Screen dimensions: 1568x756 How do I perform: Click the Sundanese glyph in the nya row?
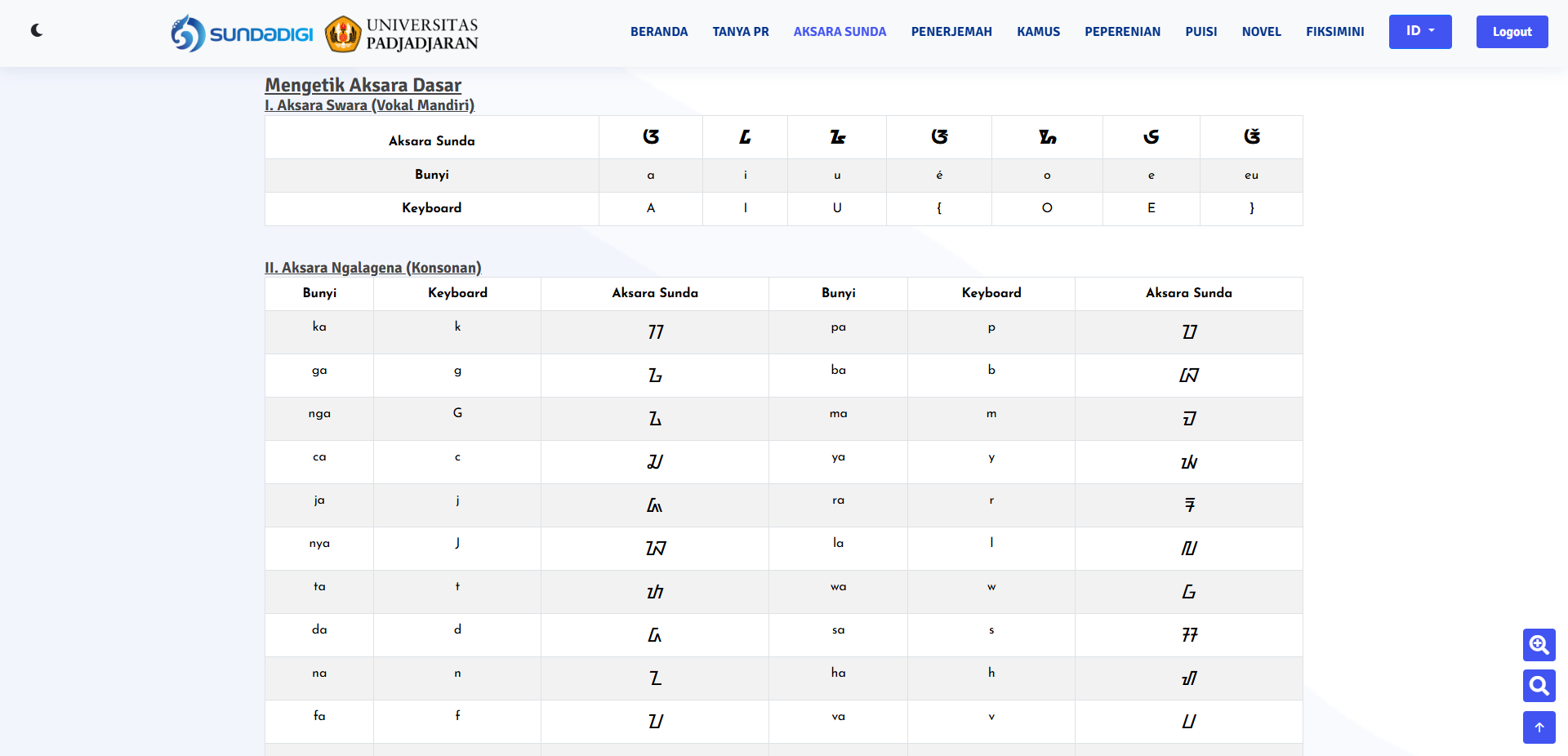pos(655,549)
